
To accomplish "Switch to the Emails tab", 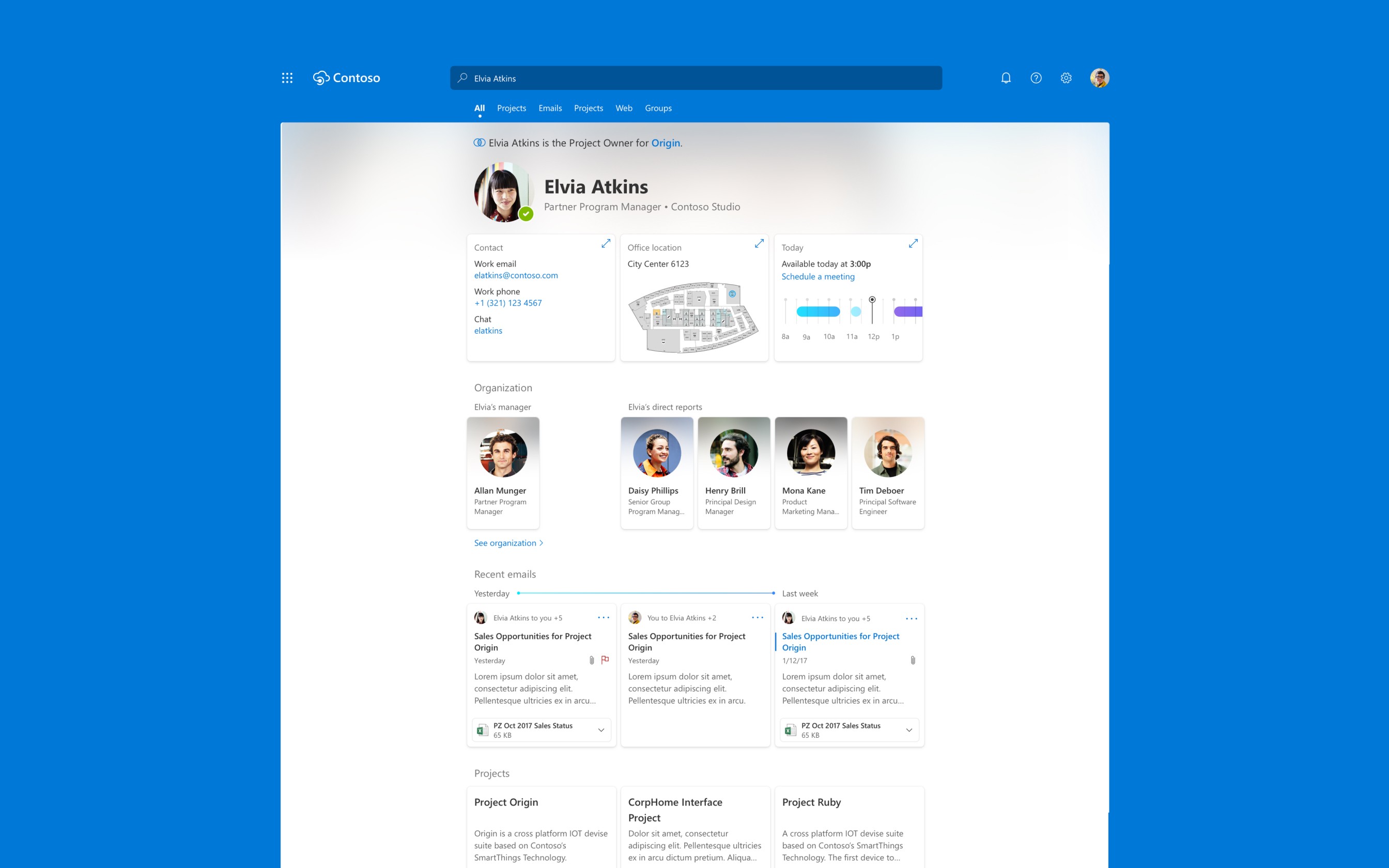I will point(550,108).
